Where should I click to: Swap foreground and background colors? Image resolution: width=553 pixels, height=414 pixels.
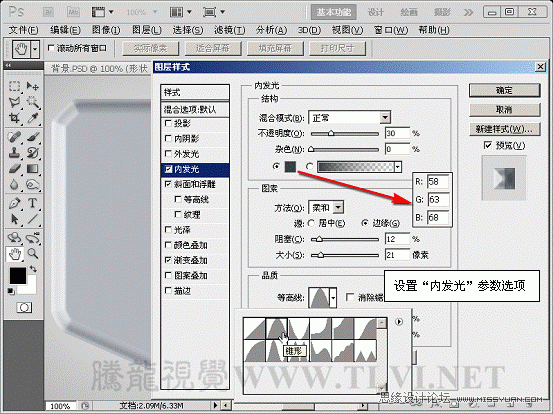pos(33,269)
